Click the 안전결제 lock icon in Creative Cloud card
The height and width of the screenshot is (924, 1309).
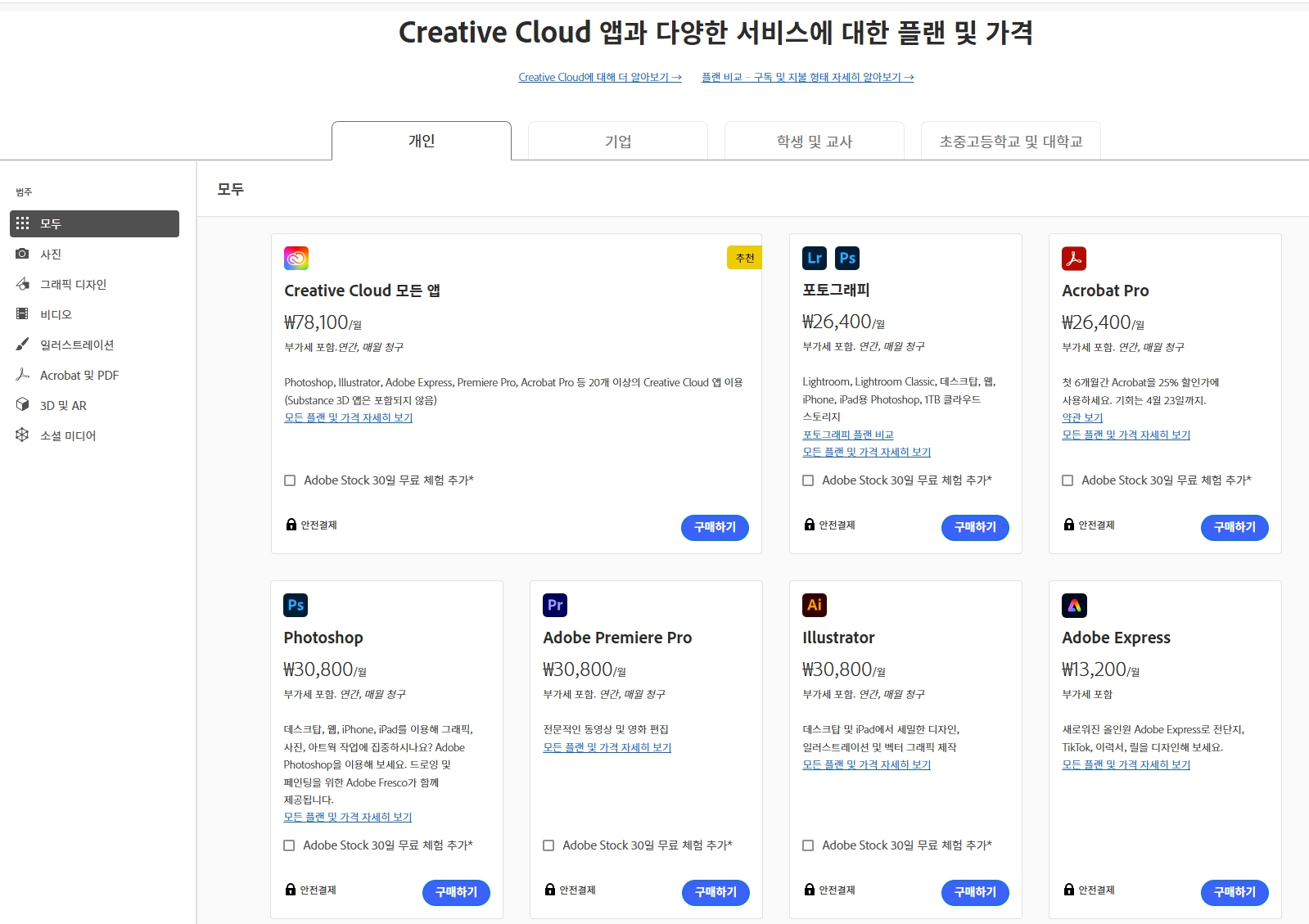point(291,525)
